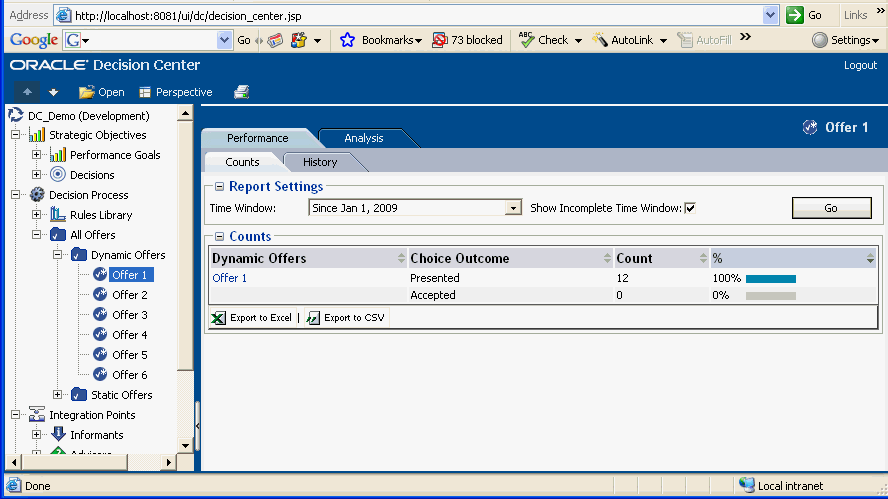Expand the Static Offers node
This screenshot has width=888, height=499.
coord(57,395)
